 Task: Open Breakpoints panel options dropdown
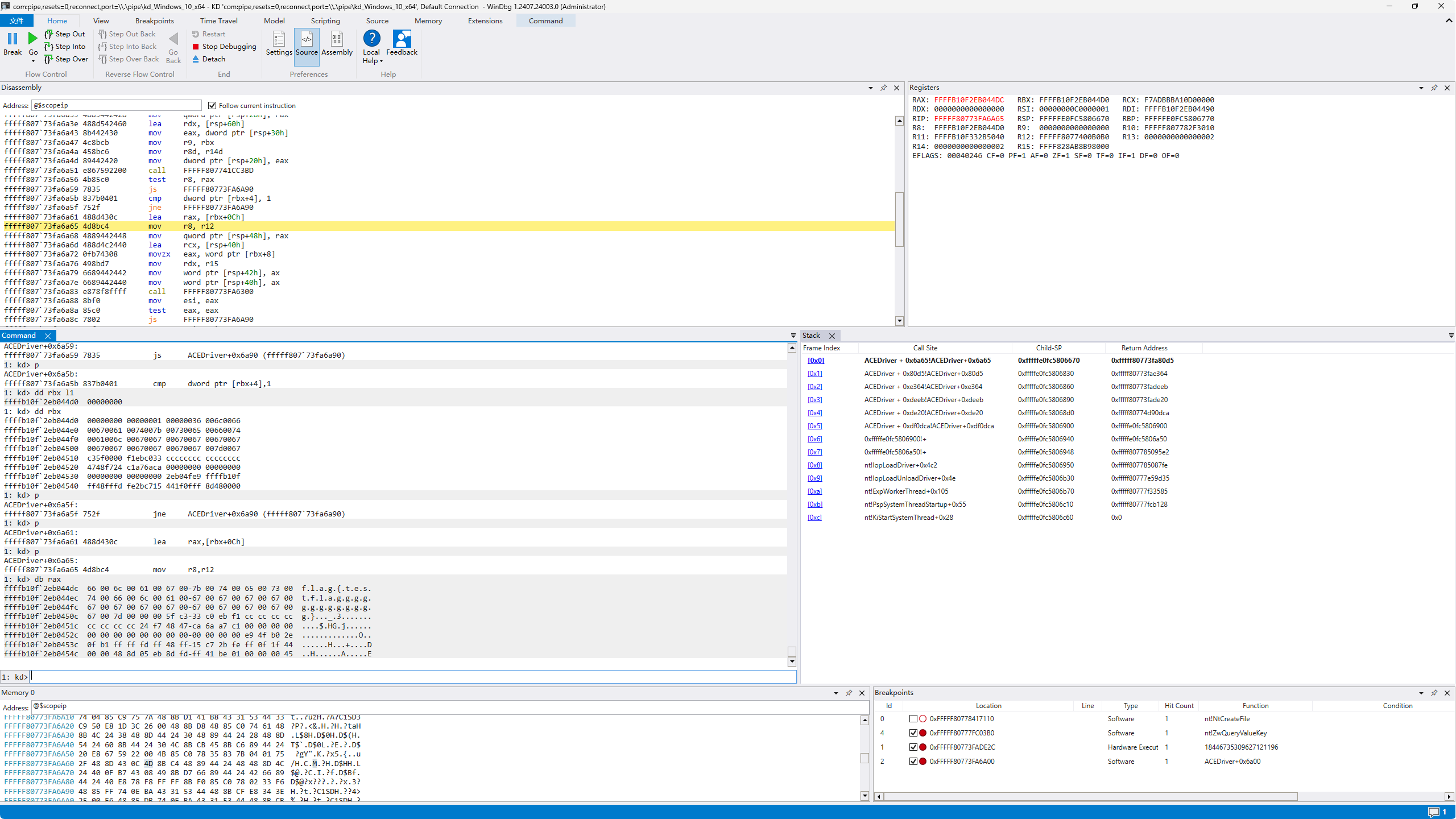click(1421, 693)
